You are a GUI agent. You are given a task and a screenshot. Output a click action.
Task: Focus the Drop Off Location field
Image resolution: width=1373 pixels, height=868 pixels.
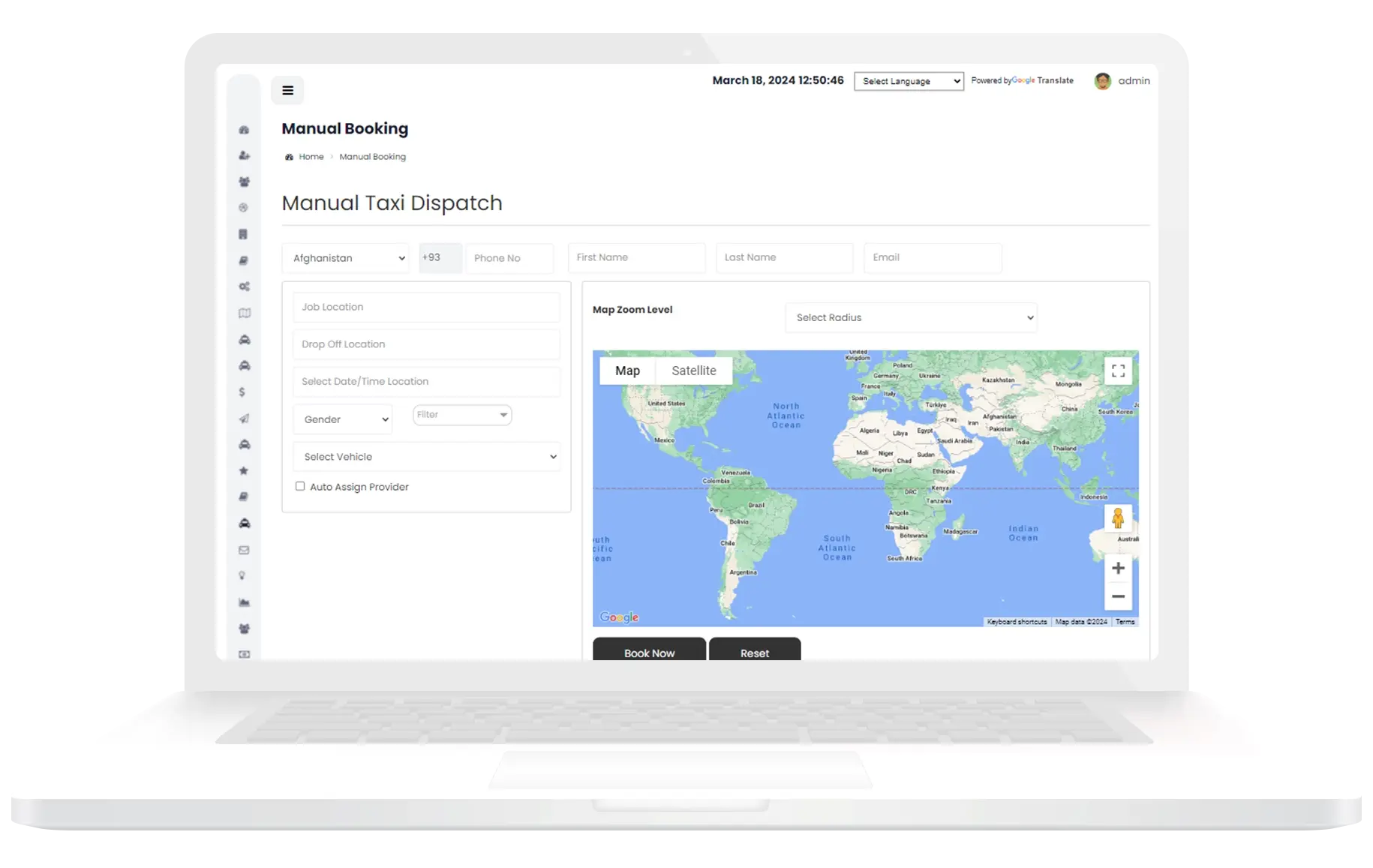pyautogui.click(x=426, y=344)
